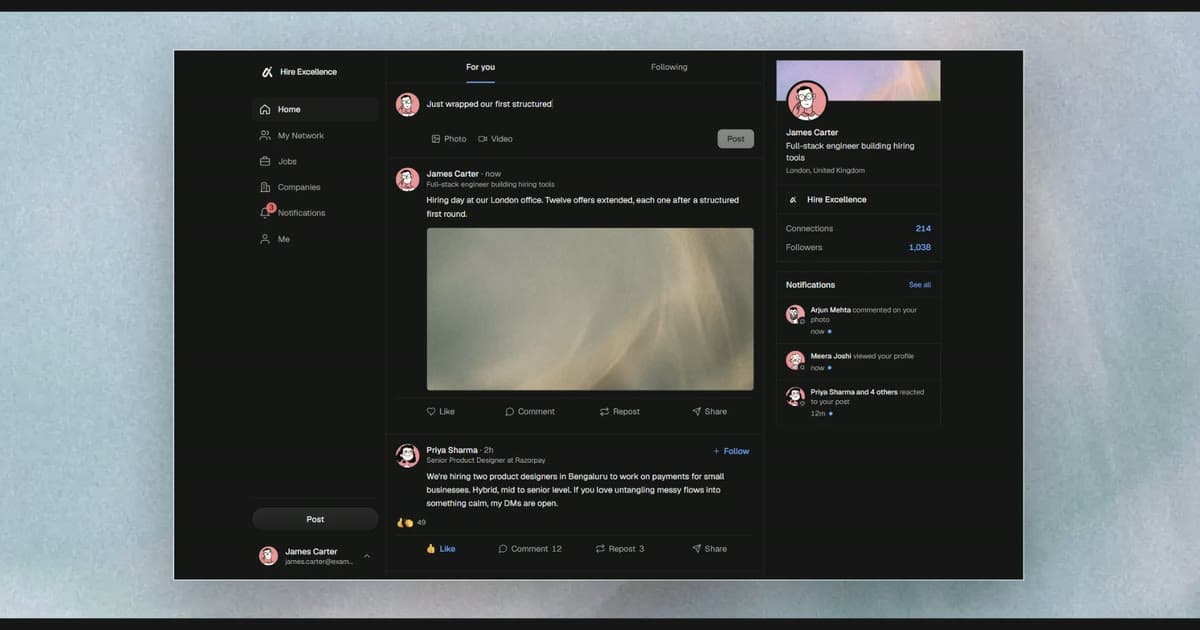The image size is (1200, 630).
Task: Open profile card avatar of James Carter
Action: tap(807, 100)
